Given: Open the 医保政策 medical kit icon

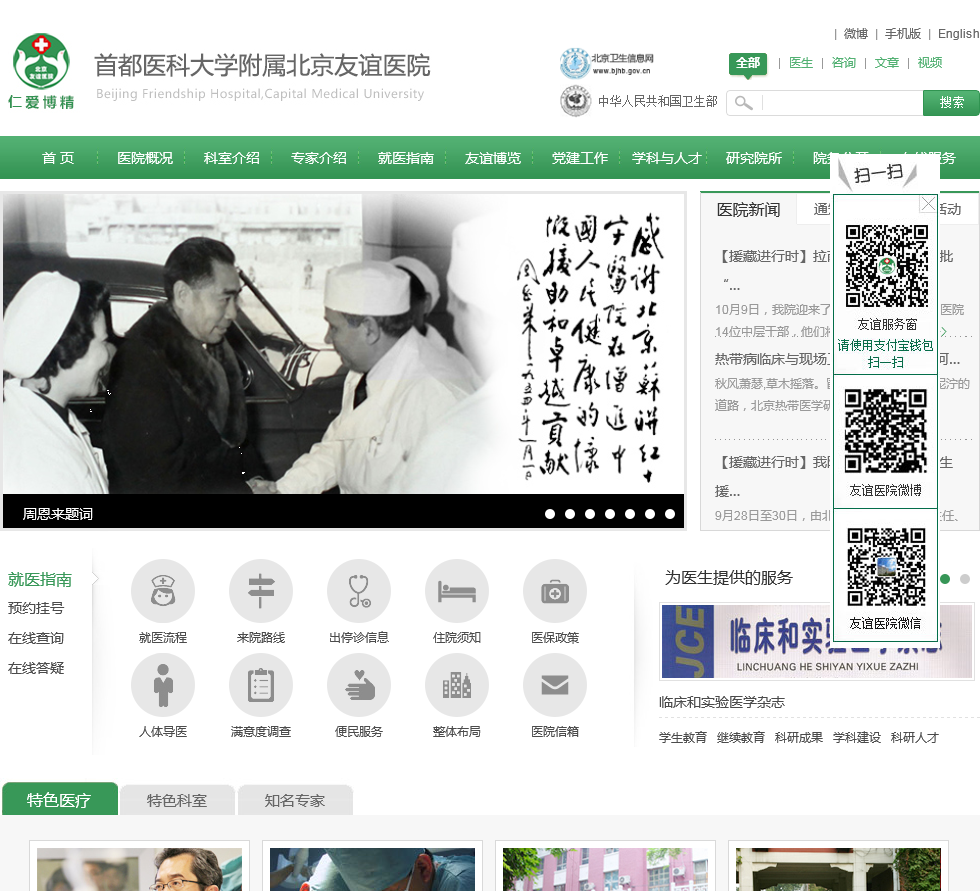Looking at the screenshot, I should point(555,590).
